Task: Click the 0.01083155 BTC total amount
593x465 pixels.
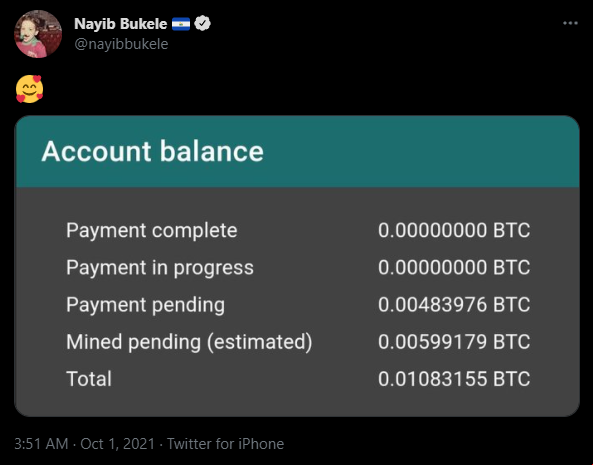Action: 454,379
